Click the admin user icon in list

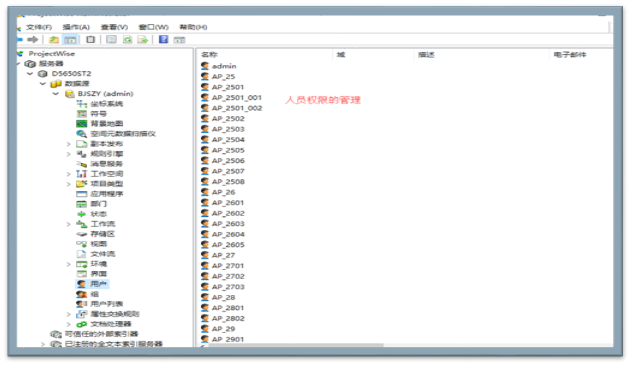point(205,66)
